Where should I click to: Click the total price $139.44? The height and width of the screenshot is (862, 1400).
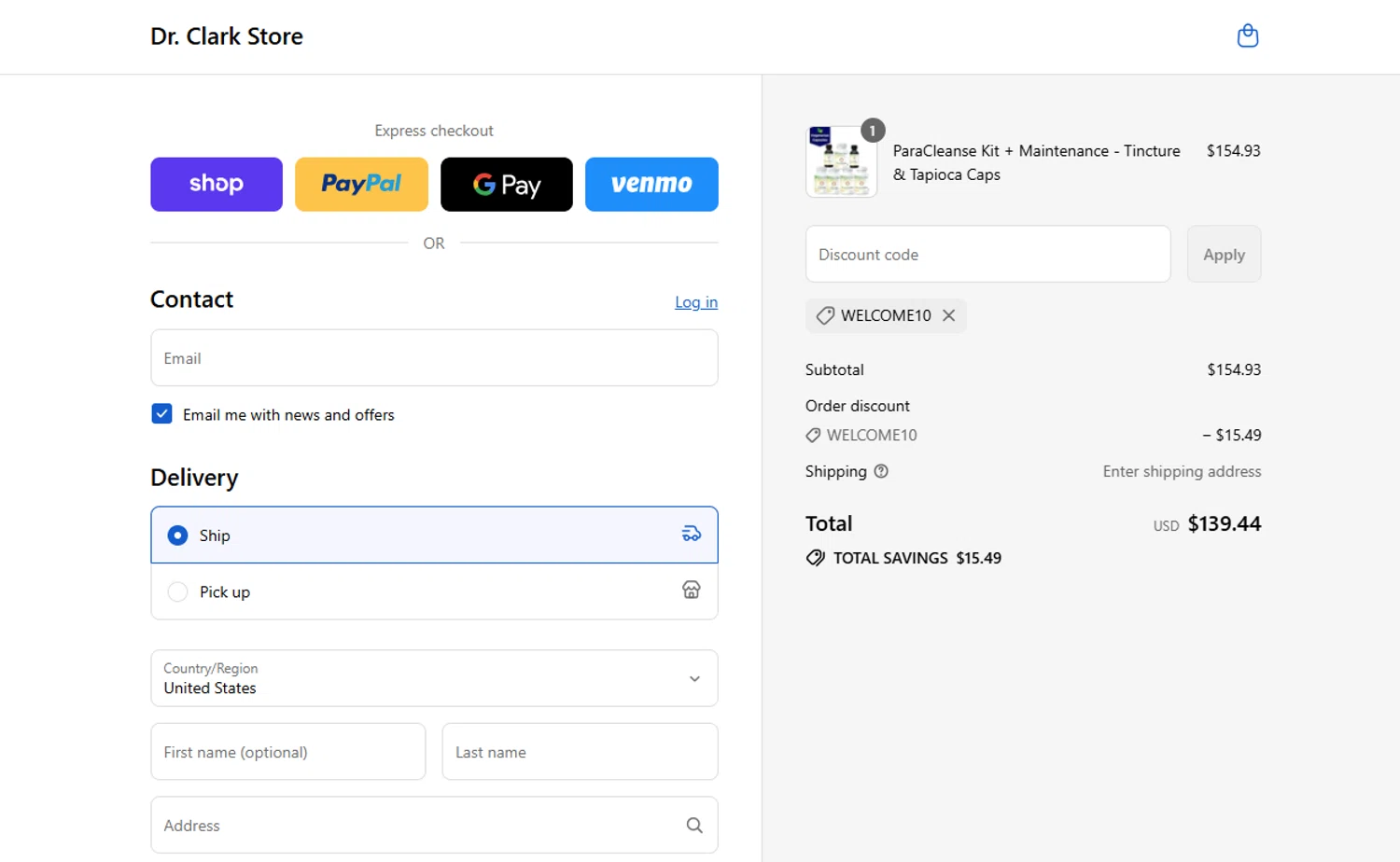point(1224,523)
